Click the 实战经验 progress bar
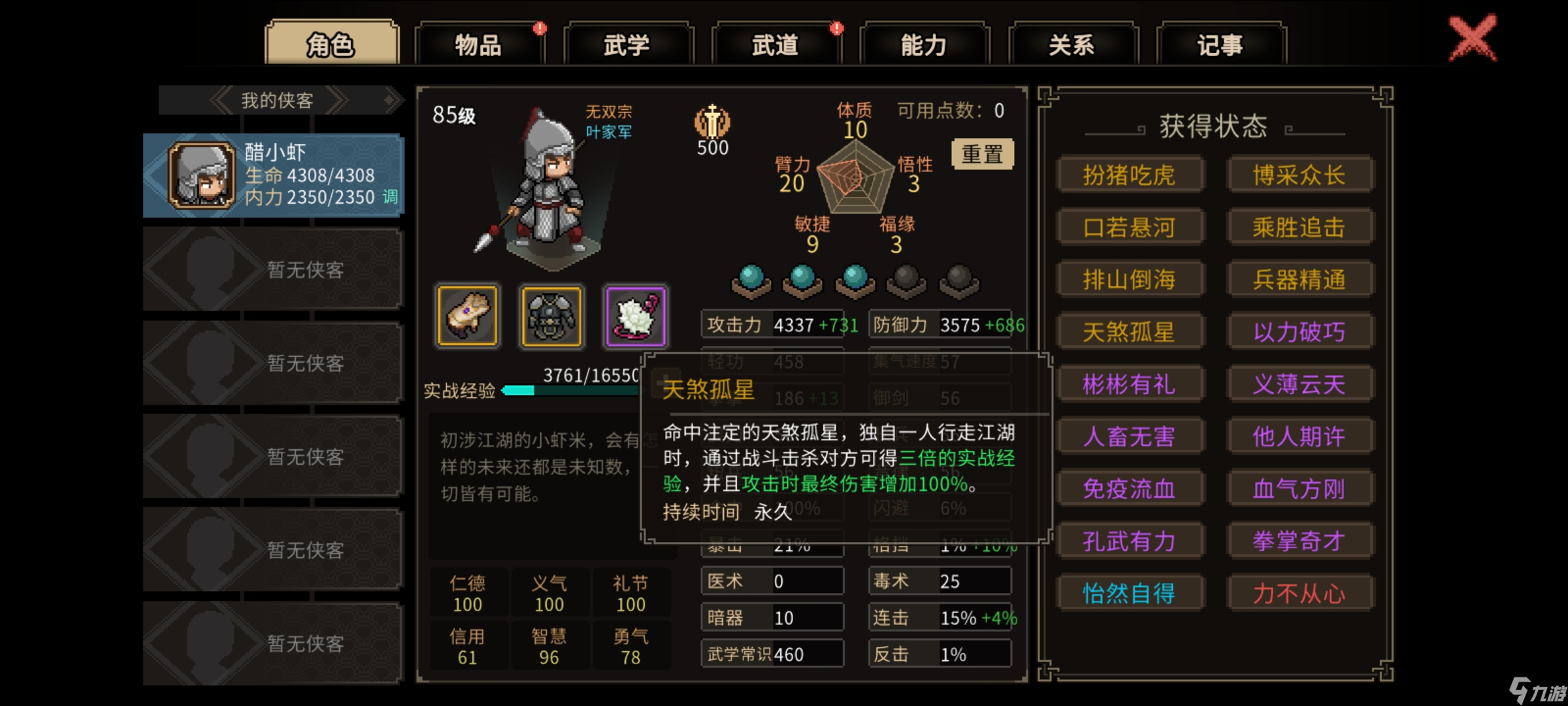 (570, 391)
